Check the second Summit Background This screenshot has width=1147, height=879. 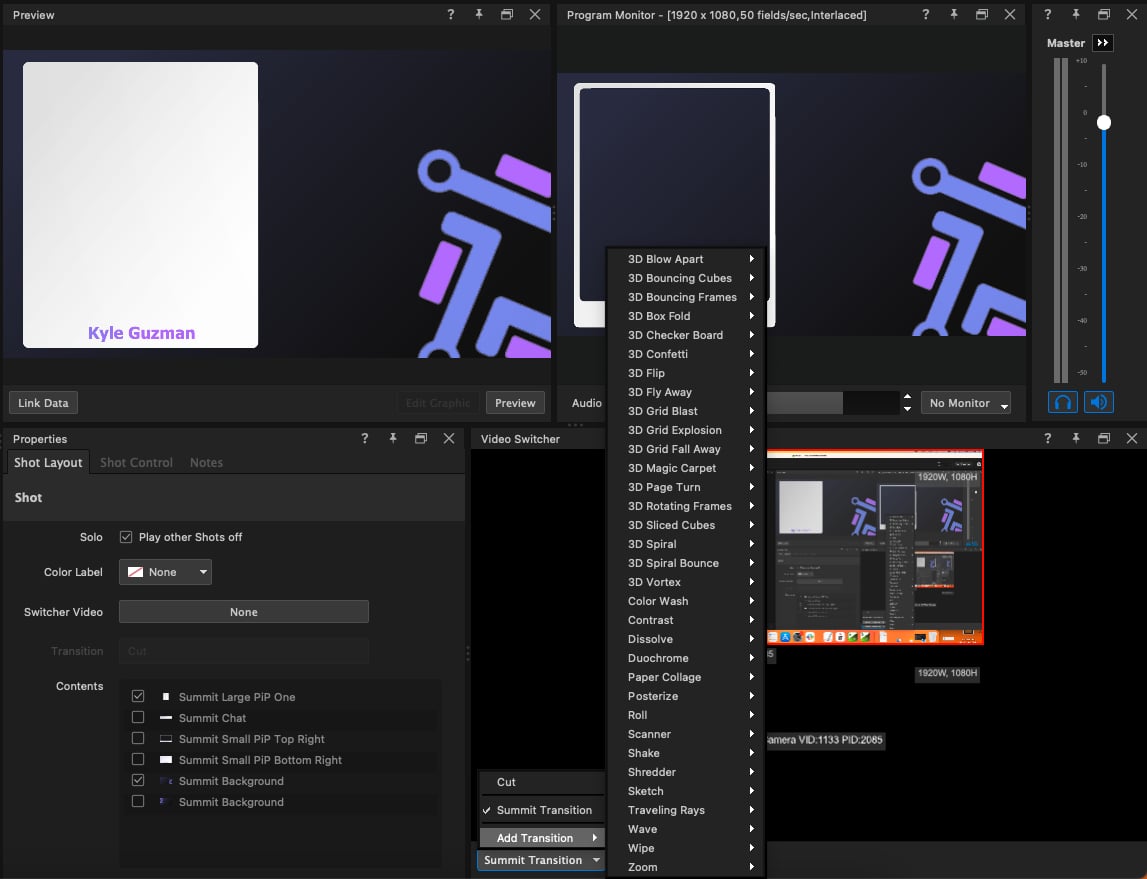(x=138, y=801)
